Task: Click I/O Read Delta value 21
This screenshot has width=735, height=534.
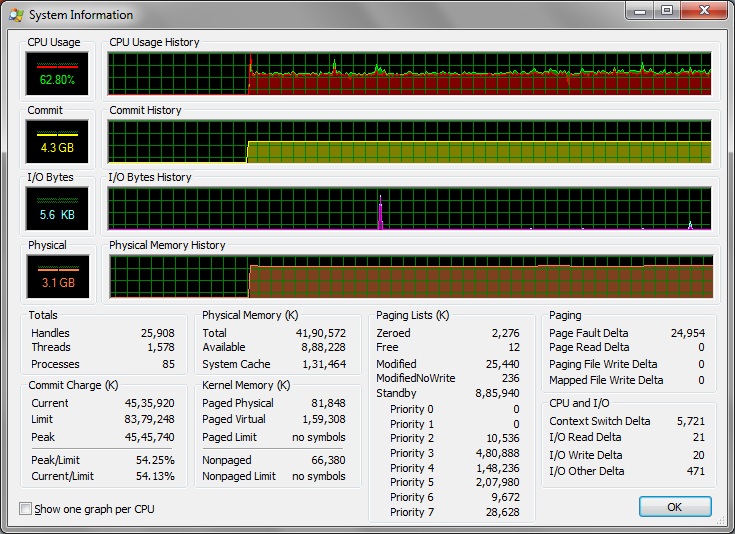Action: point(699,437)
